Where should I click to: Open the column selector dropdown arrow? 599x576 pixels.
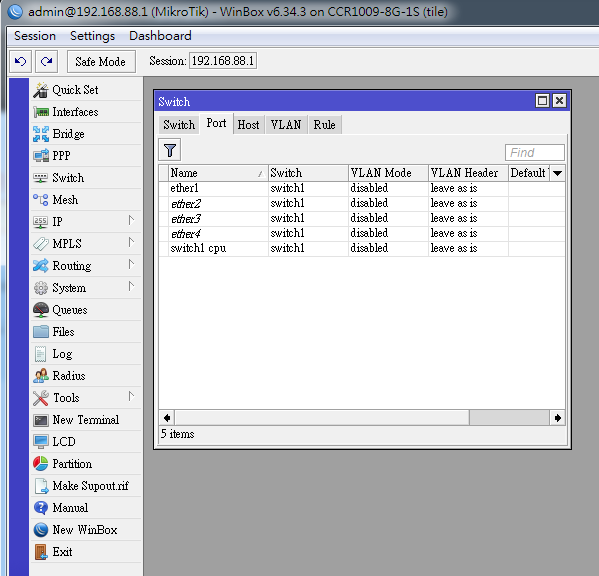click(557, 173)
